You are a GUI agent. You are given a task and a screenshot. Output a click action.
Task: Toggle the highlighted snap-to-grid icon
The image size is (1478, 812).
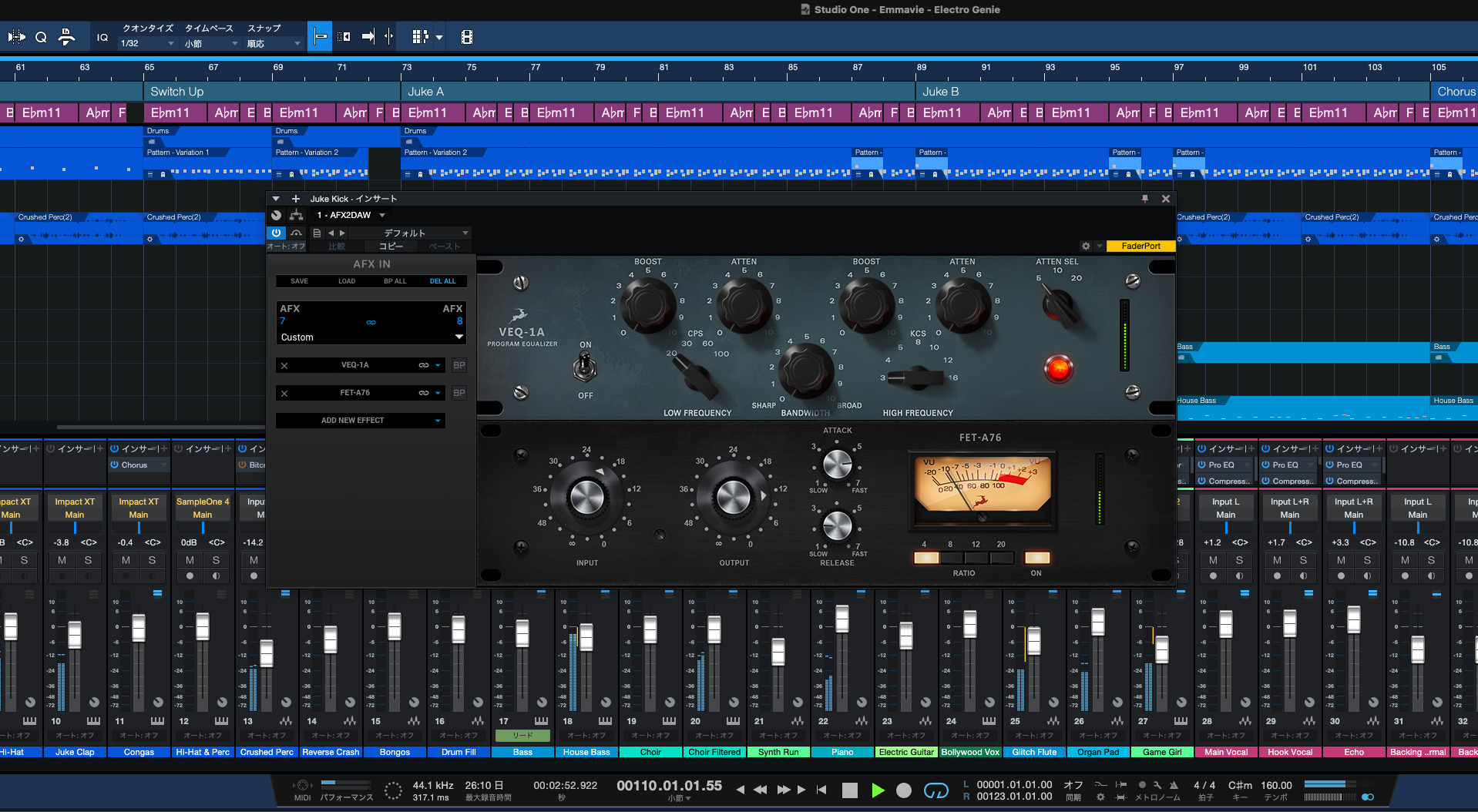click(x=320, y=36)
